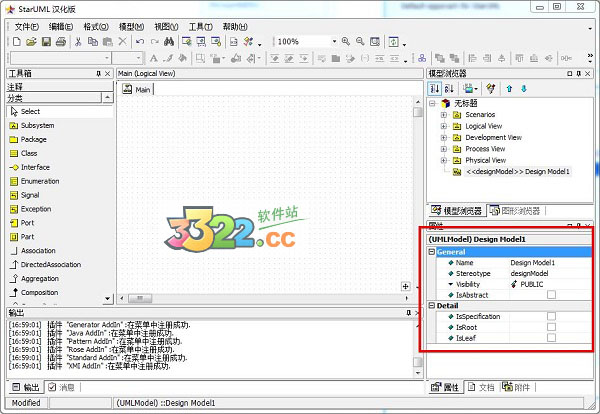Expand the Logical View tree node

pyautogui.click(x=443, y=126)
